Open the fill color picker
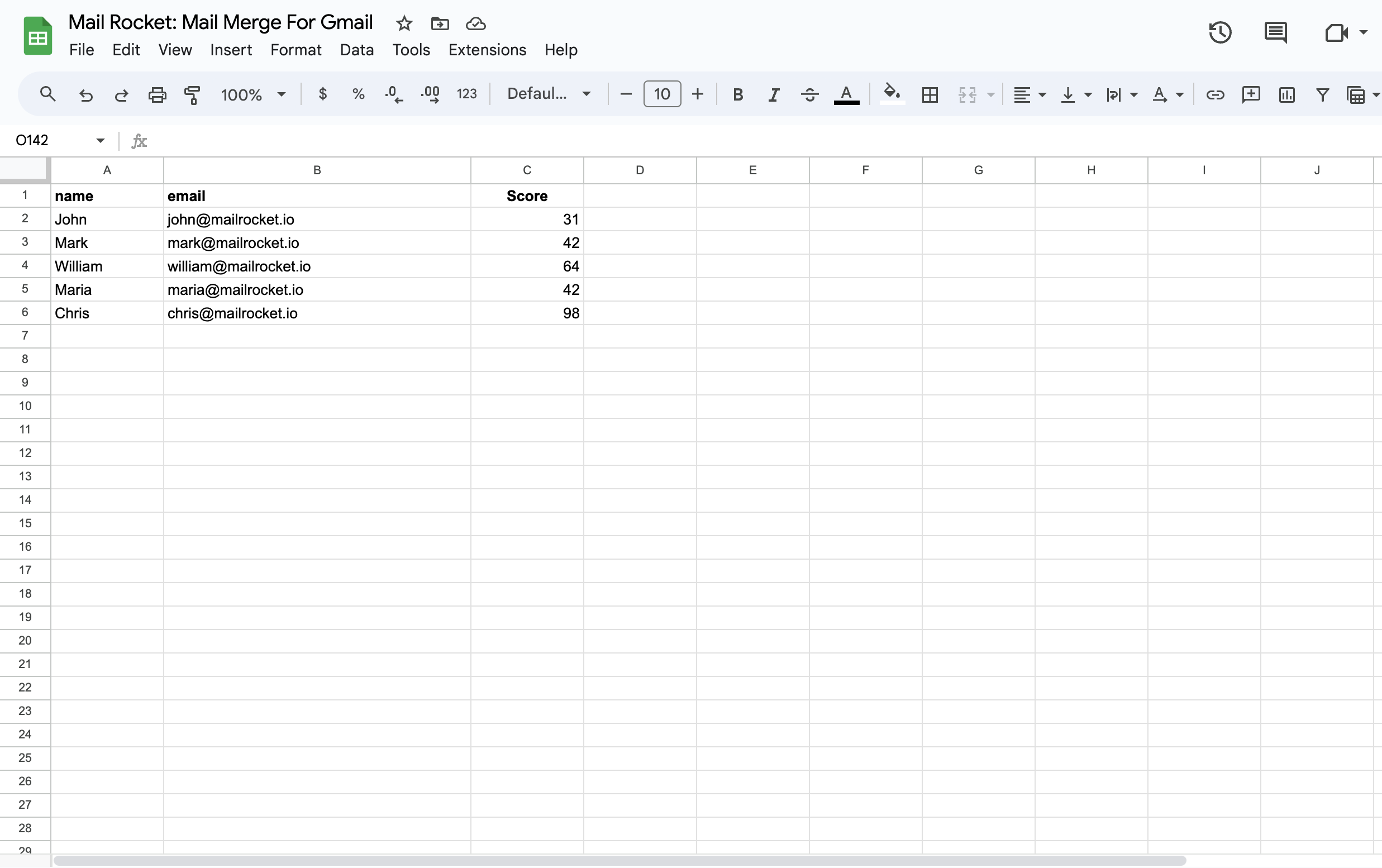1382x868 pixels. [892, 93]
